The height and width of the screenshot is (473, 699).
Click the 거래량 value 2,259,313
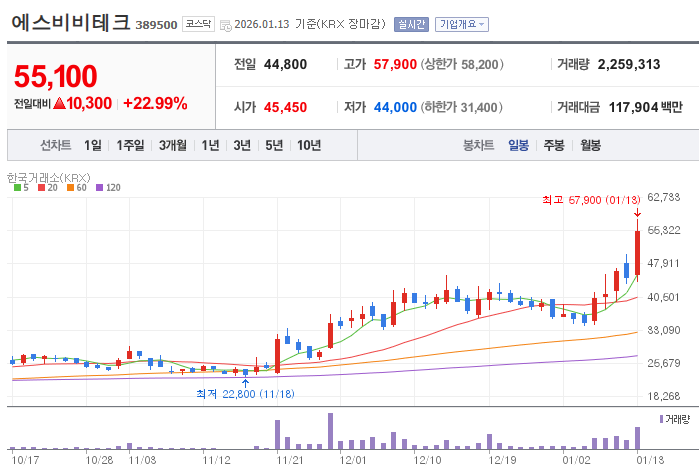click(629, 64)
